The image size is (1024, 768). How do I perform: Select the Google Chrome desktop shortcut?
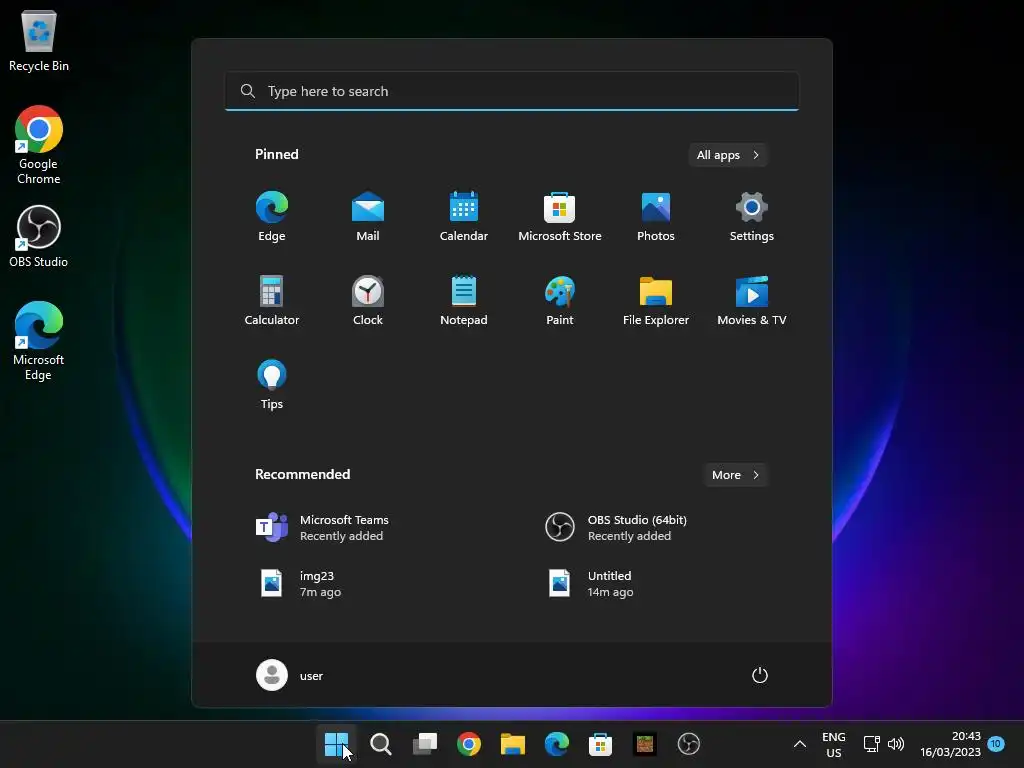coord(39,145)
